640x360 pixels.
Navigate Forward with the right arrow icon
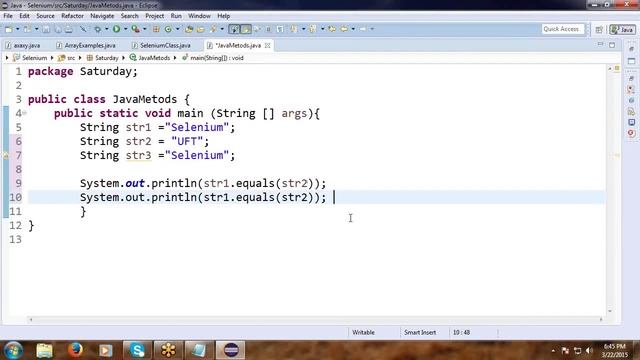362,29
